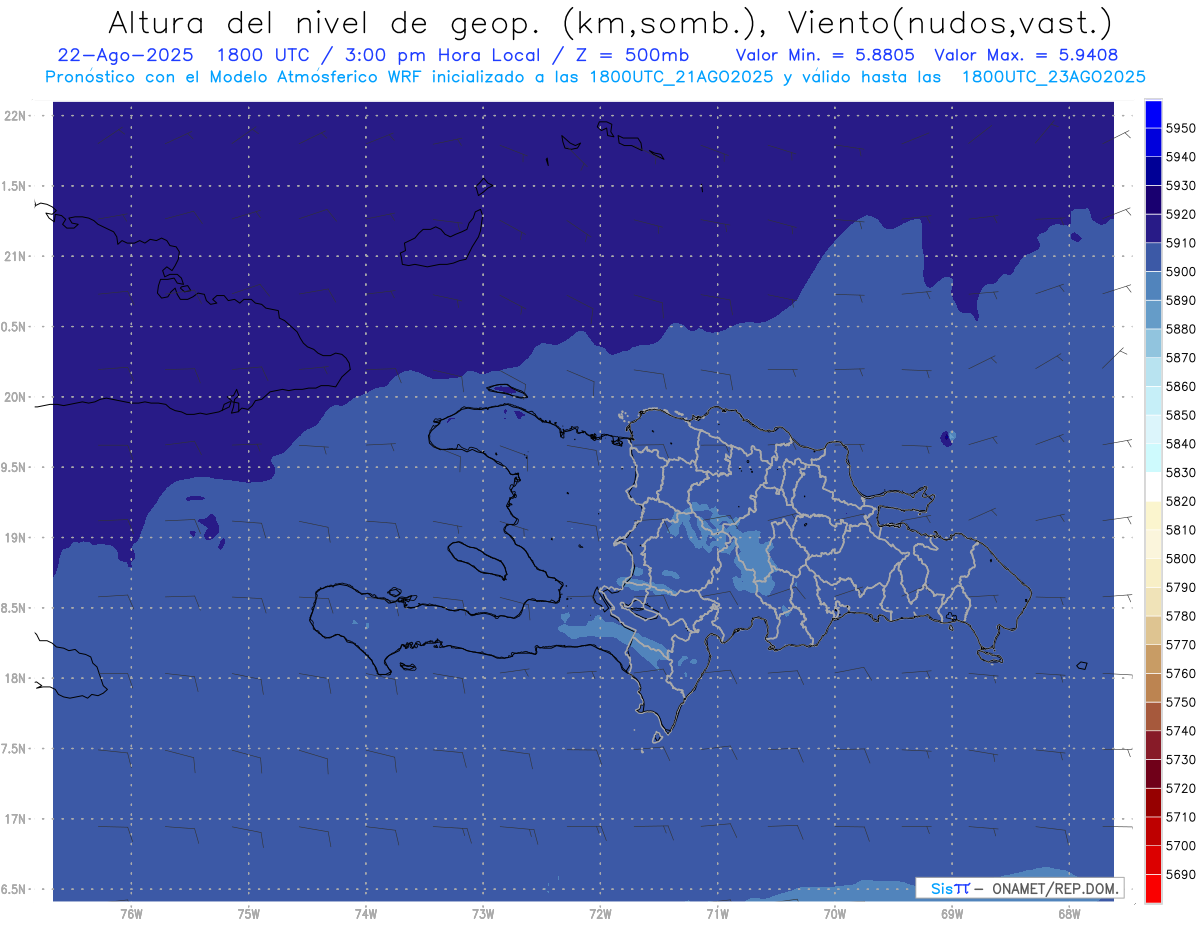Click the "5830" colorbar label
Viewport: 1200px width, 927px height.
click(1180, 472)
